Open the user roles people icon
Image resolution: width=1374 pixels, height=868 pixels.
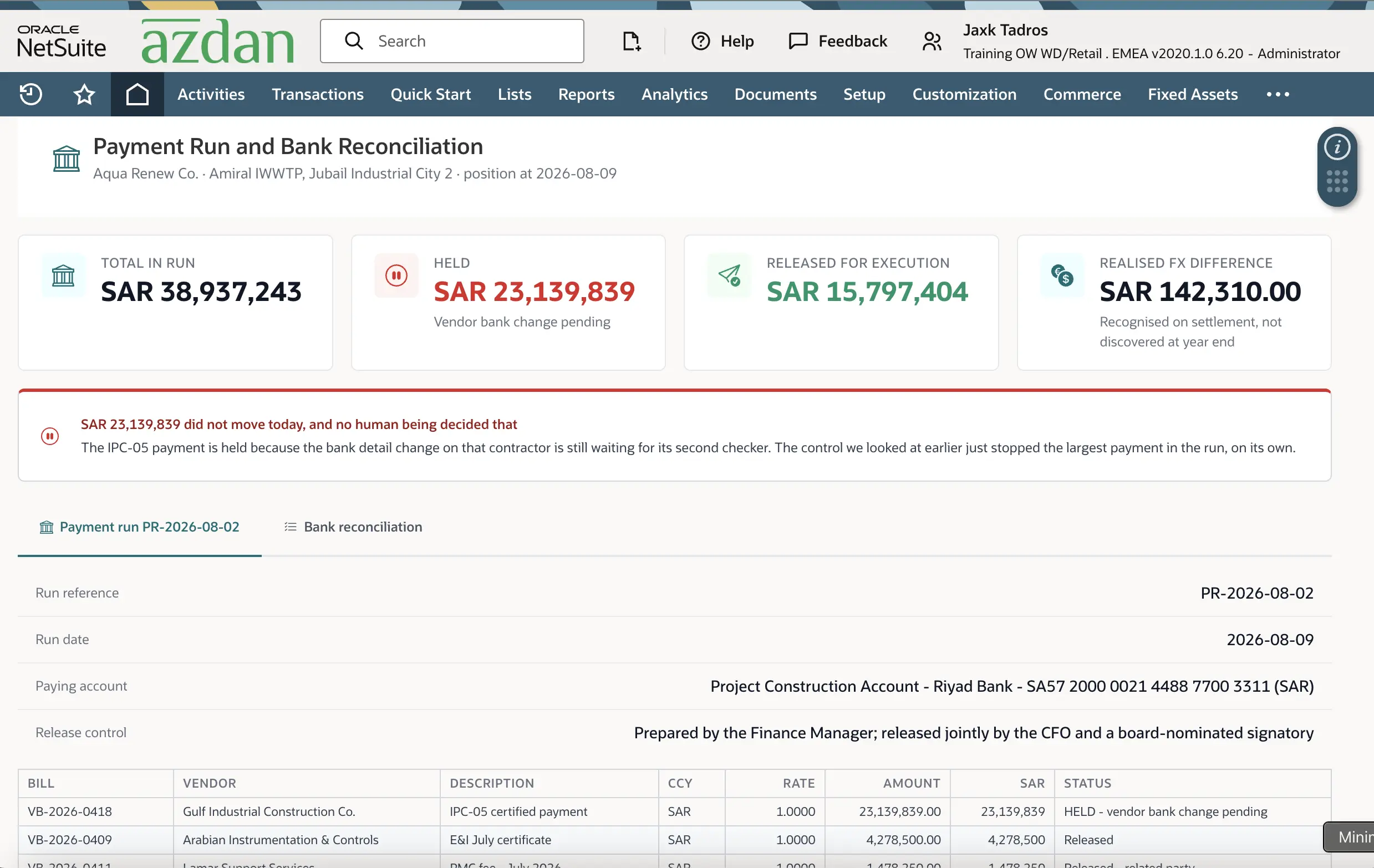(932, 41)
